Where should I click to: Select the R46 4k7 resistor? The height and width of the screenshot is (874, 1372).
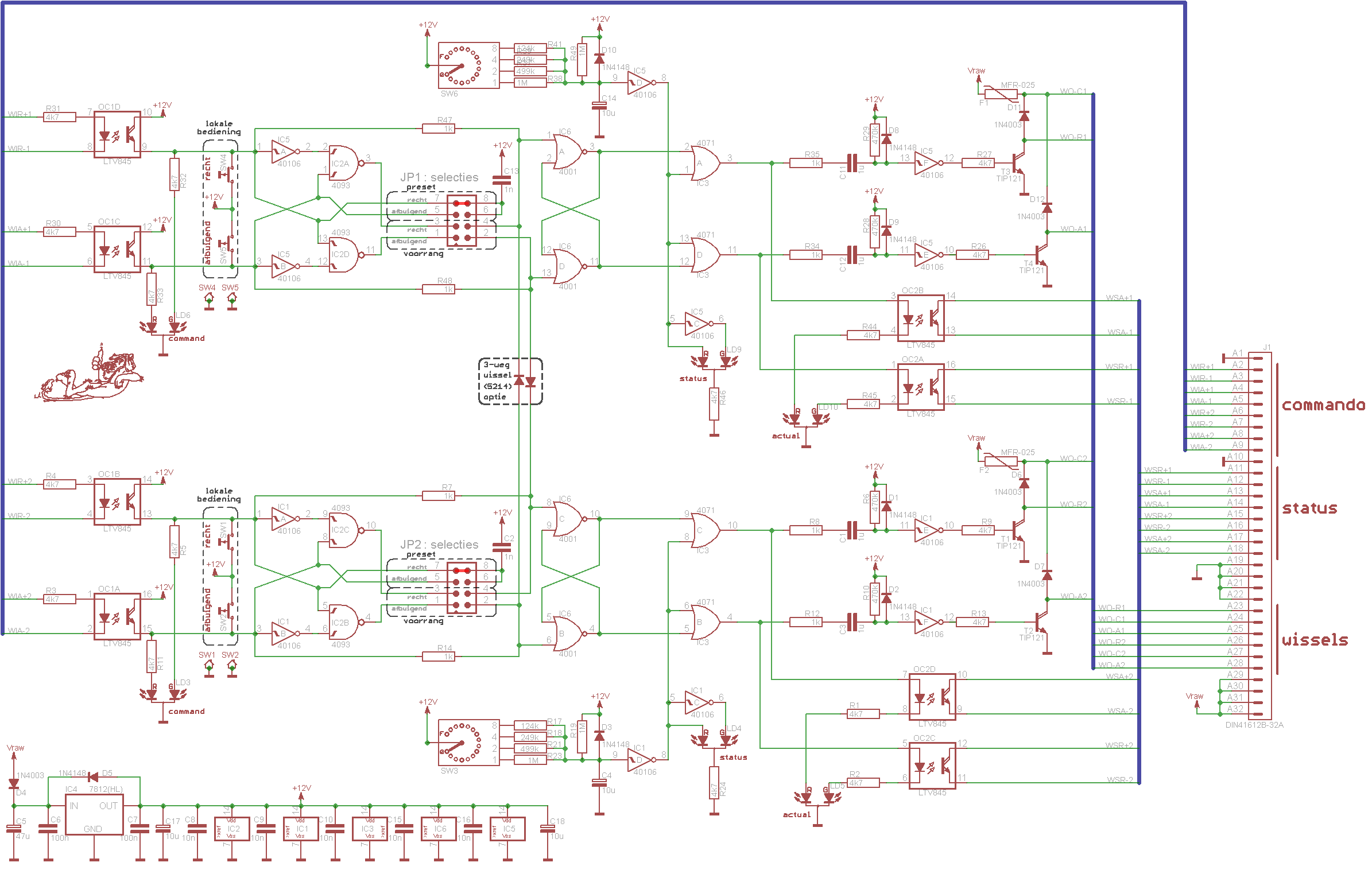click(x=714, y=404)
